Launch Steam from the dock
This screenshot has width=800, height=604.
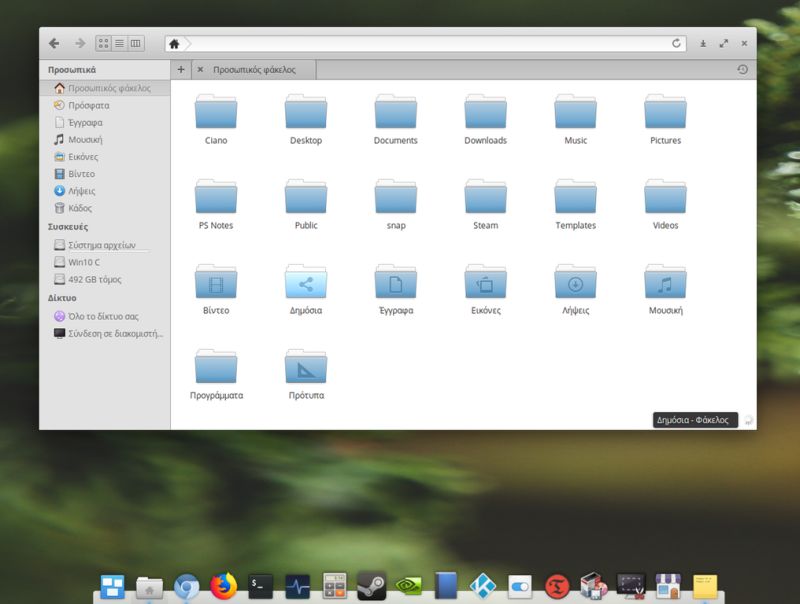tap(369, 586)
